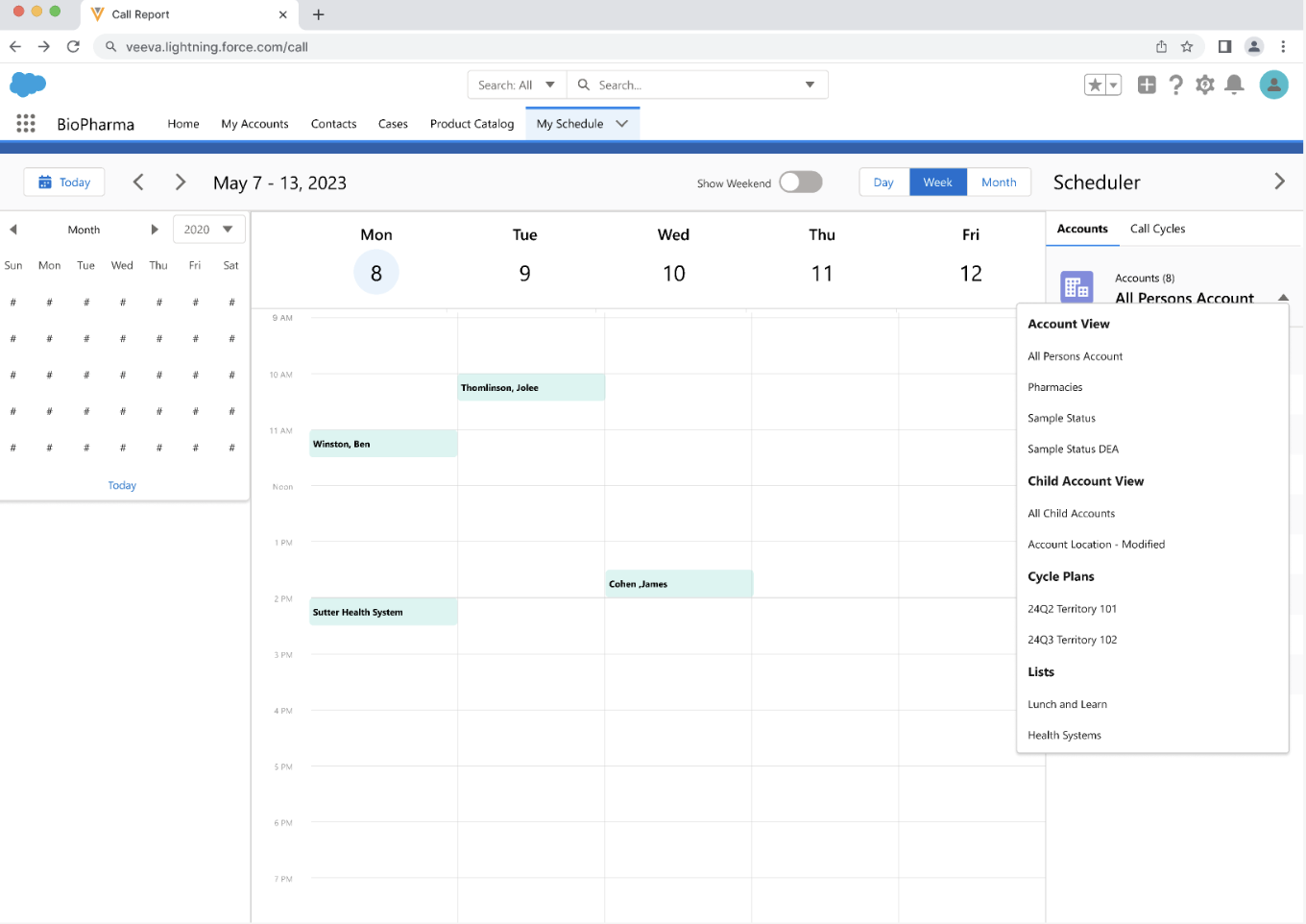This screenshot has width=1306, height=924.
Task: Switch calendar to Month view
Action: [999, 182]
